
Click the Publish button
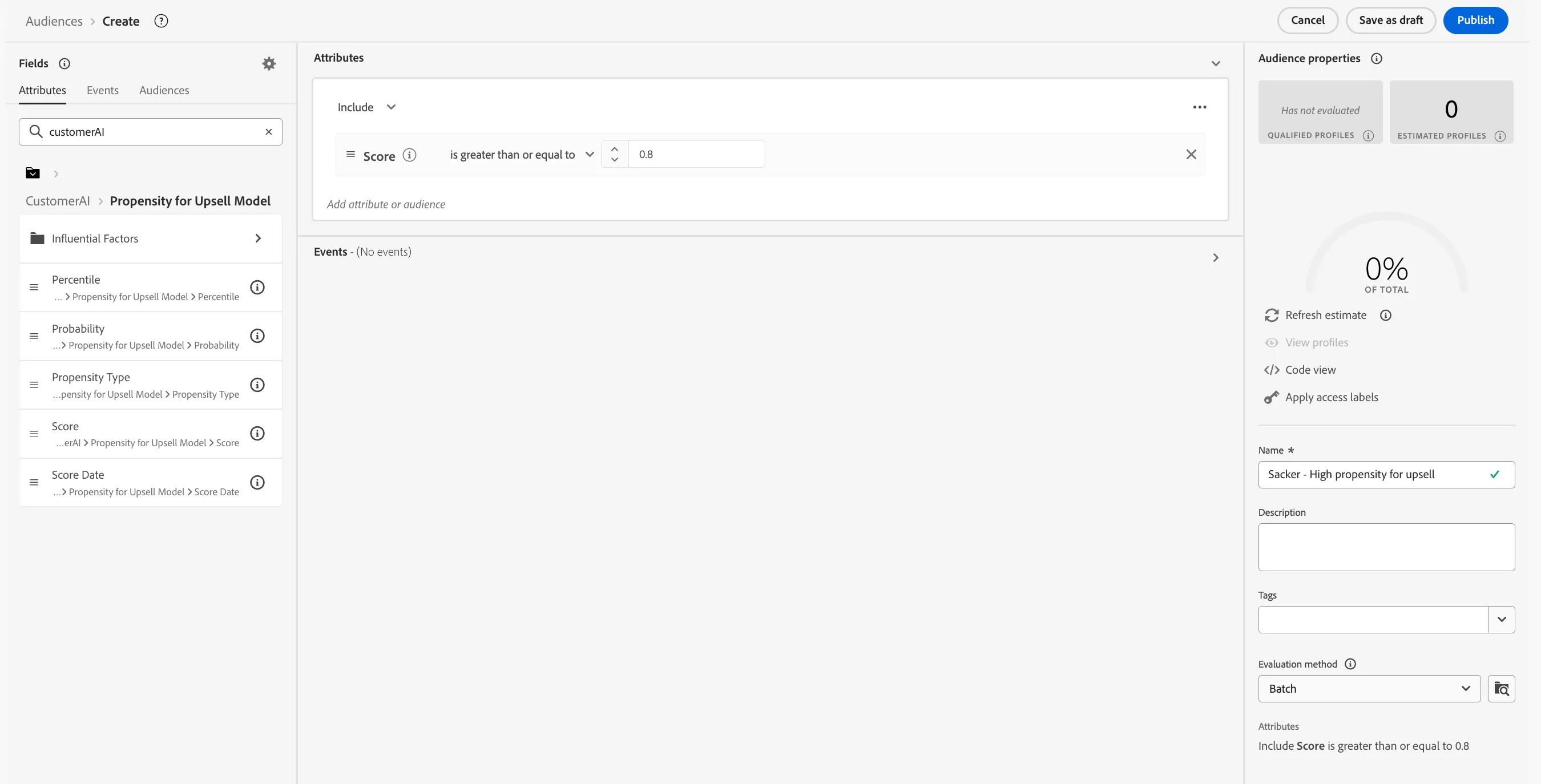click(x=1475, y=21)
